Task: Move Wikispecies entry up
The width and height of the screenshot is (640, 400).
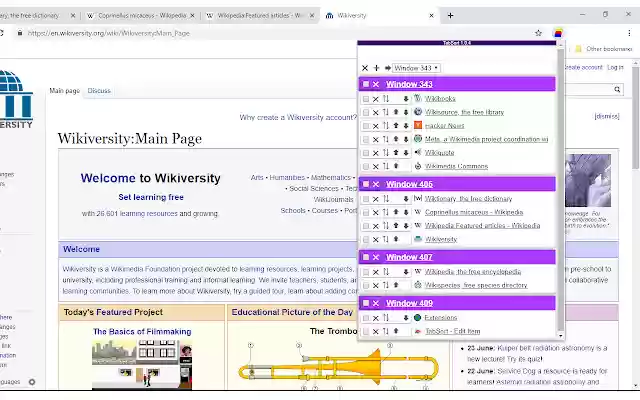Action: point(396,285)
